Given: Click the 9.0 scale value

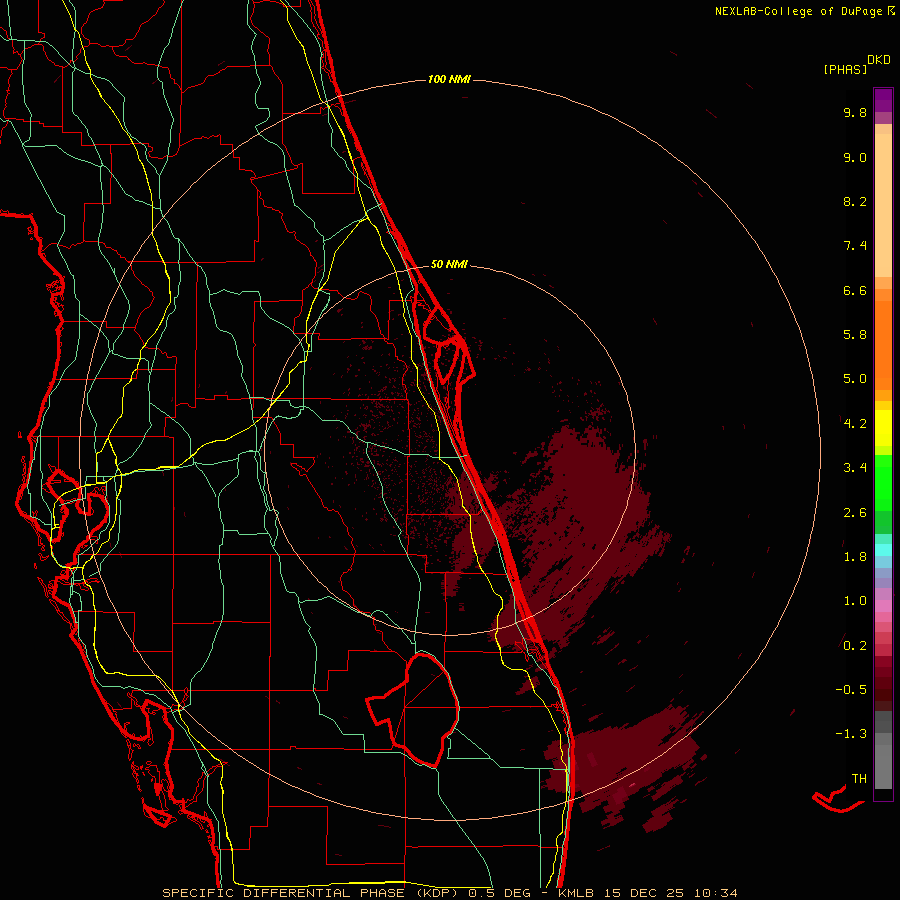Looking at the screenshot, I should 855,157.
